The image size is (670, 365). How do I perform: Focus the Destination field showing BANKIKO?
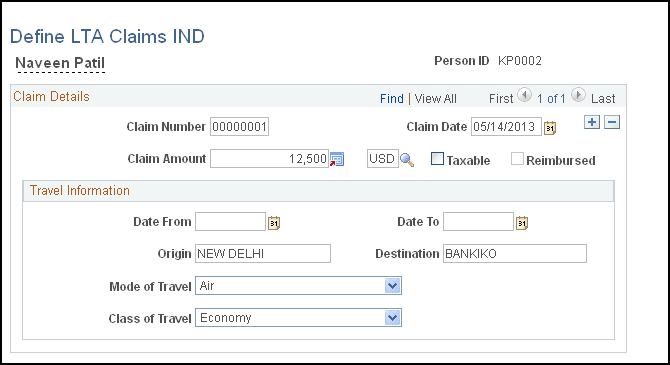pos(515,253)
